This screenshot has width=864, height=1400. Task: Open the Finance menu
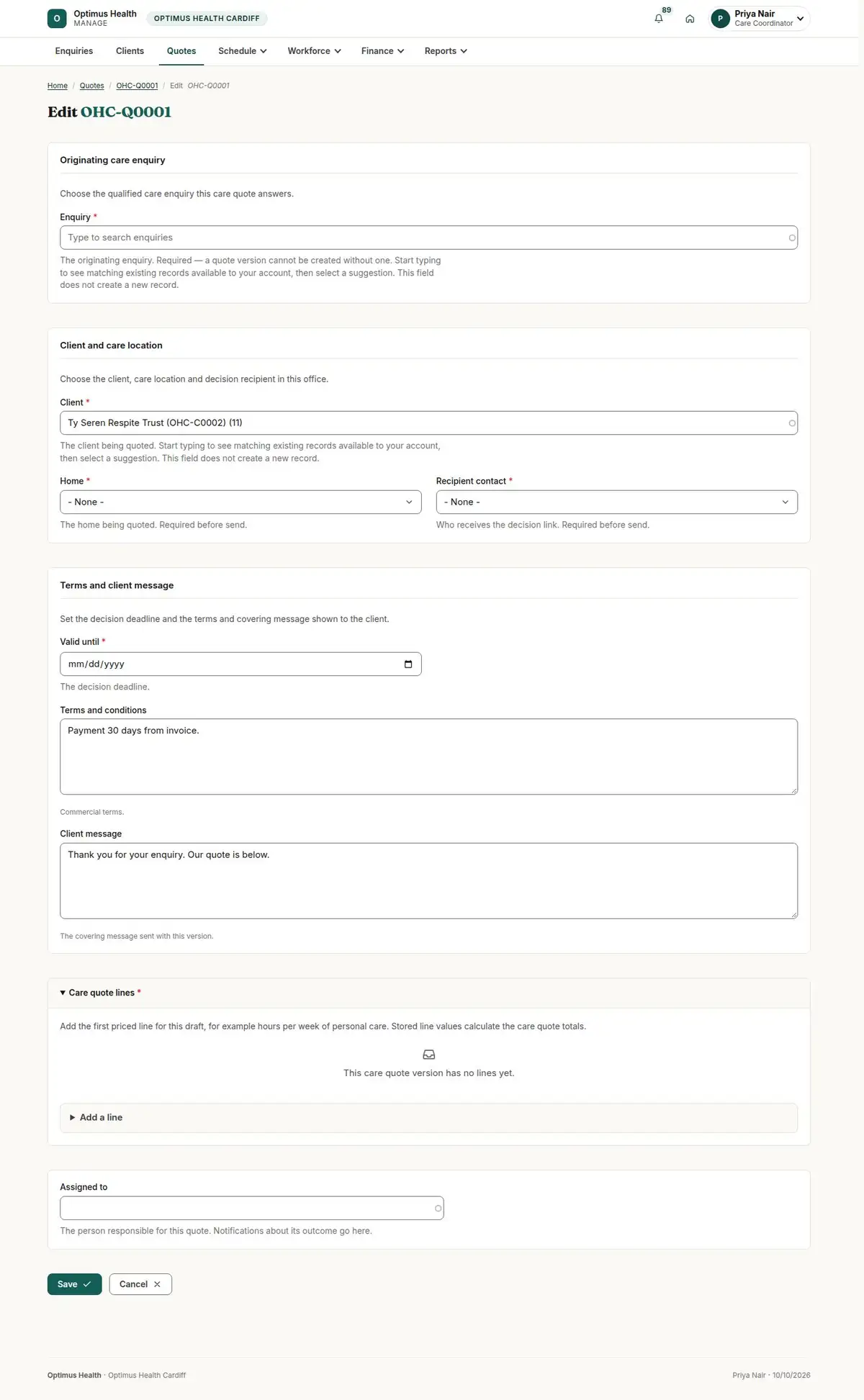[x=382, y=51]
